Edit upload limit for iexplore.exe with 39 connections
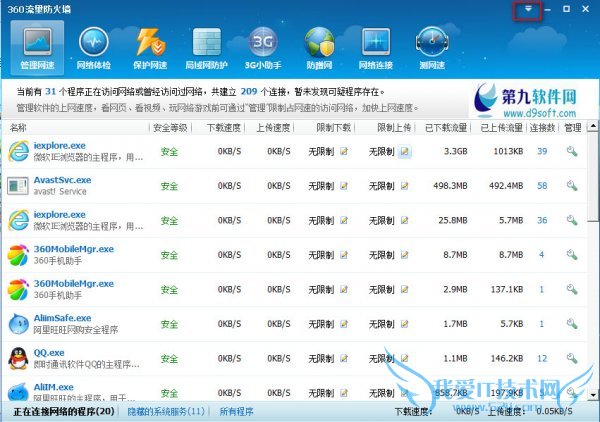Screen dimensions: 600x422 pyautogui.click(x=404, y=152)
